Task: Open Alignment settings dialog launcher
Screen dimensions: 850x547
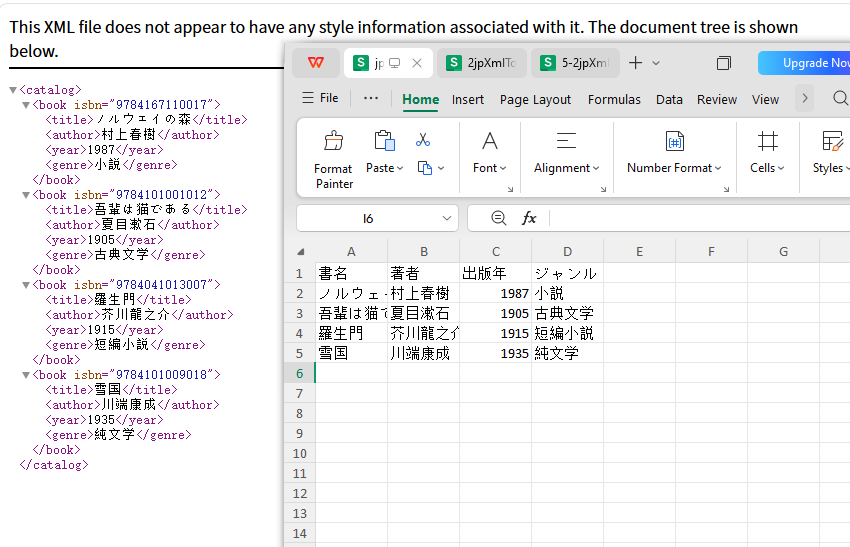Action: (x=603, y=189)
